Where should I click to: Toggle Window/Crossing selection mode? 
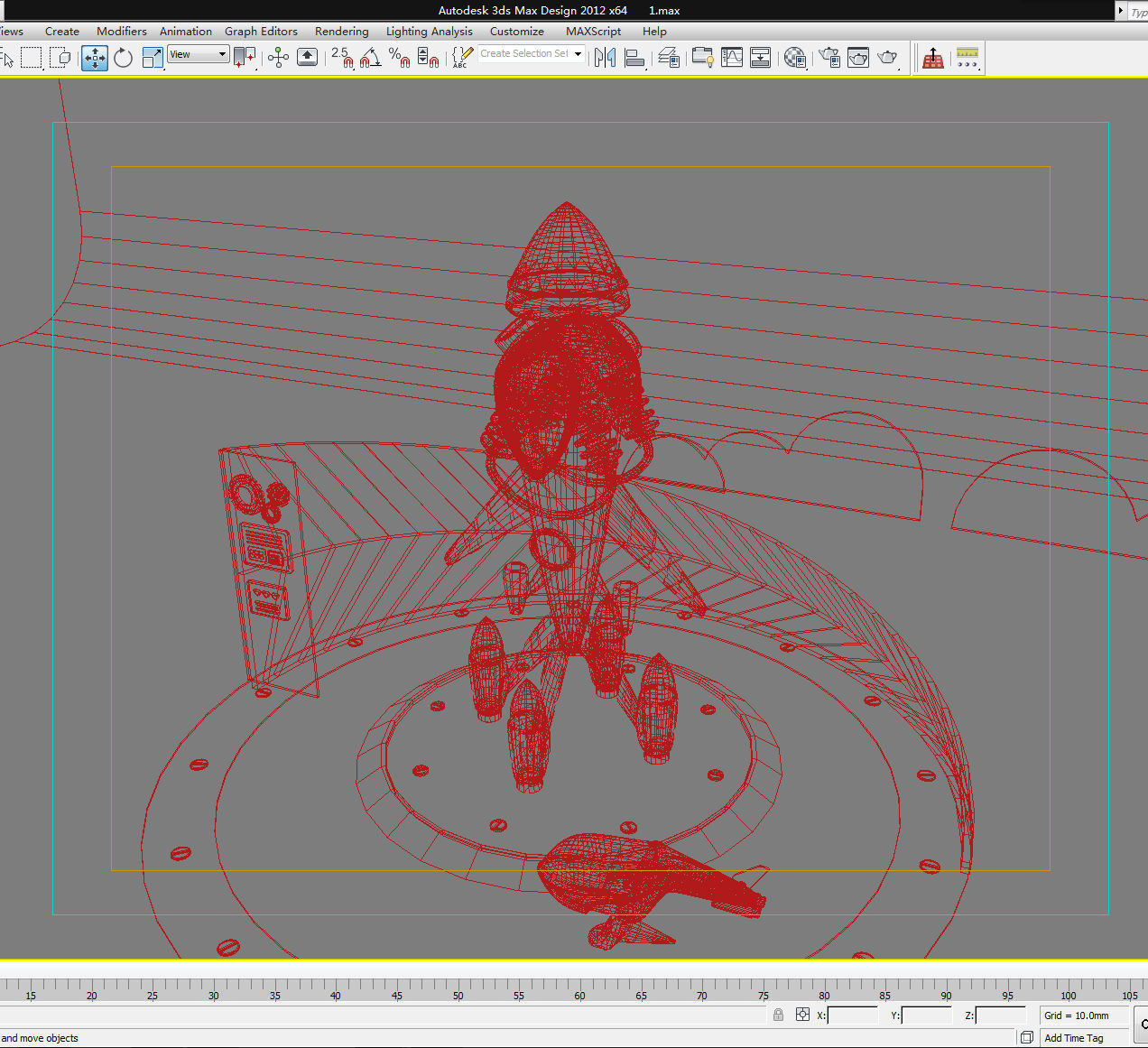coord(60,58)
